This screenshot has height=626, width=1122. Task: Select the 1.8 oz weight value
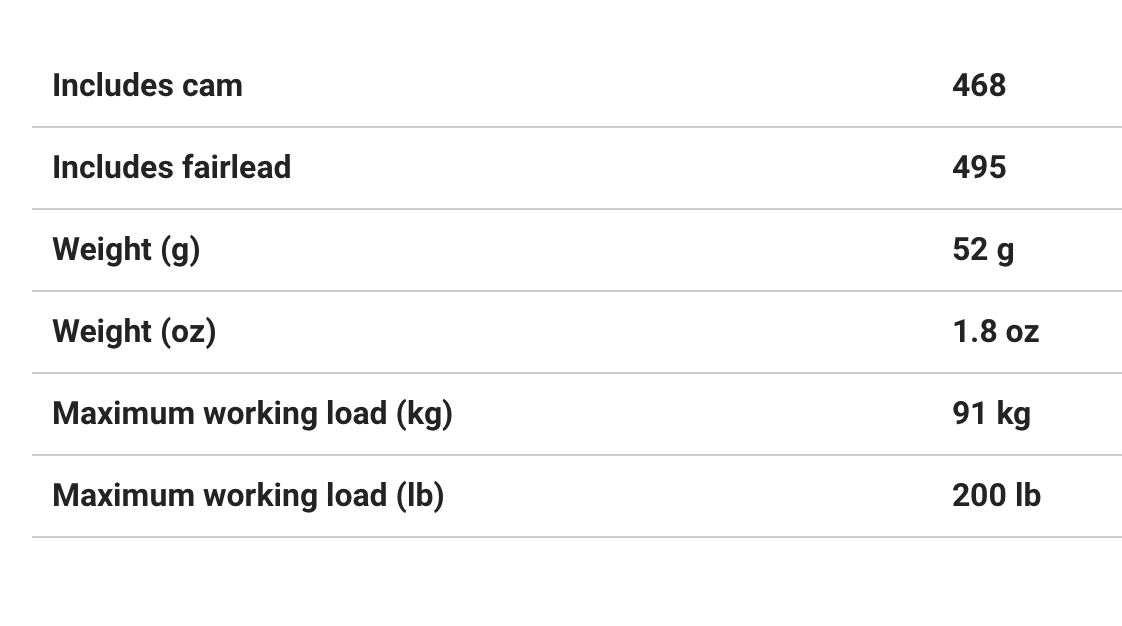click(995, 332)
